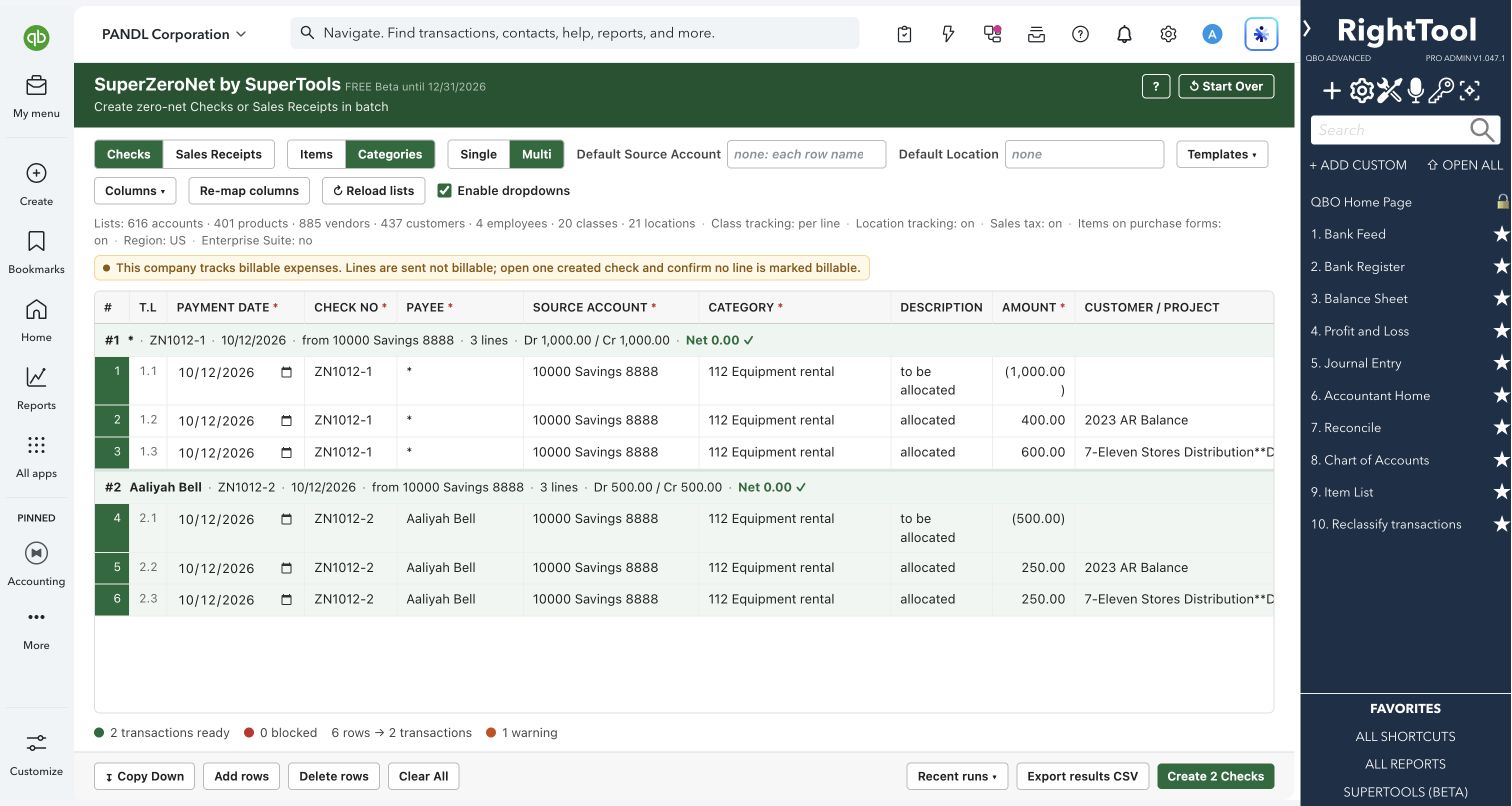Click the Start Over button
The width and height of the screenshot is (1512, 806).
click(1226, 86)
